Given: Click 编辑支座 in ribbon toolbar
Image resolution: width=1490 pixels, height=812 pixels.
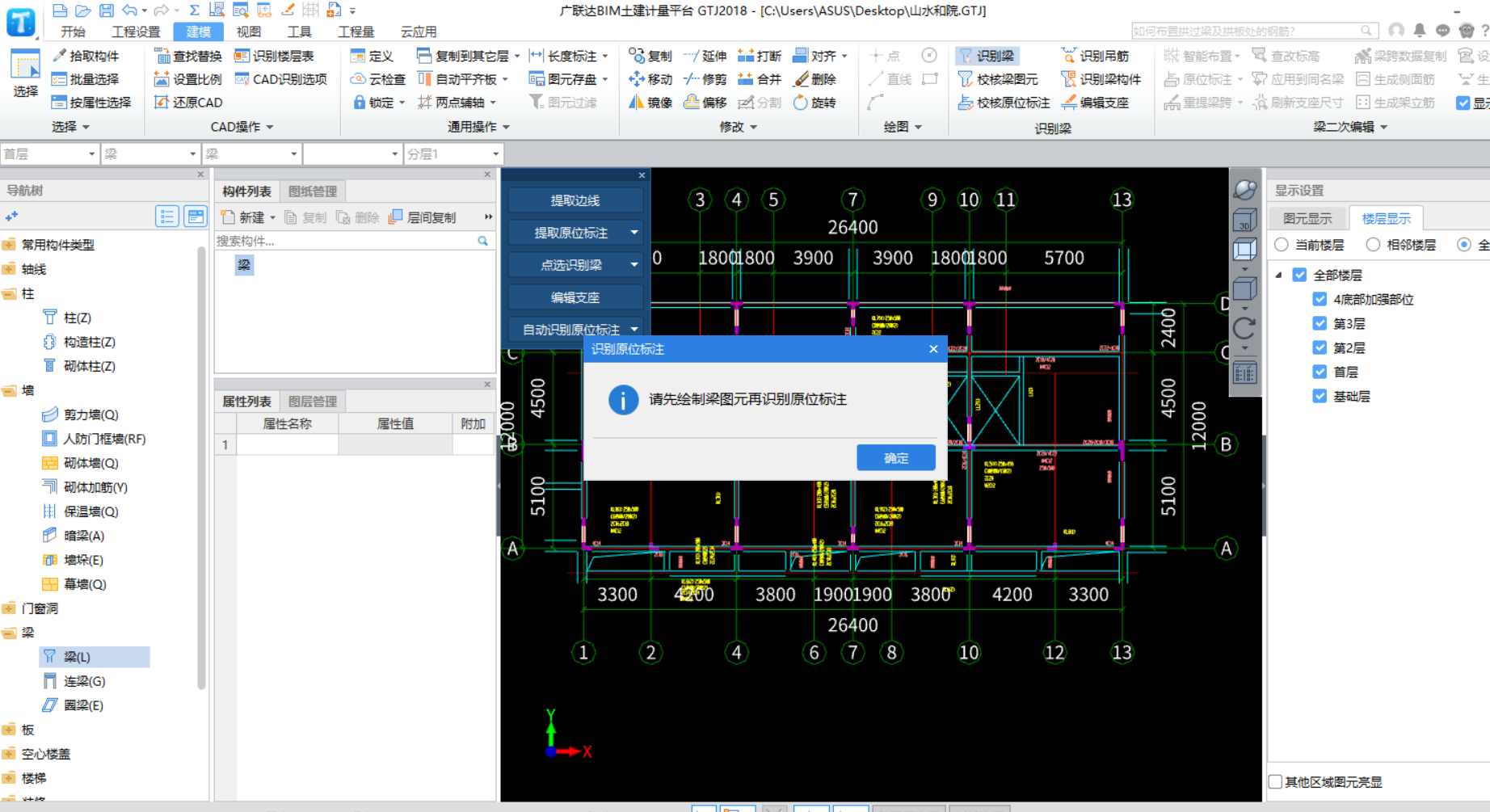Looking at the screenshot, I should pos(1095,103).
